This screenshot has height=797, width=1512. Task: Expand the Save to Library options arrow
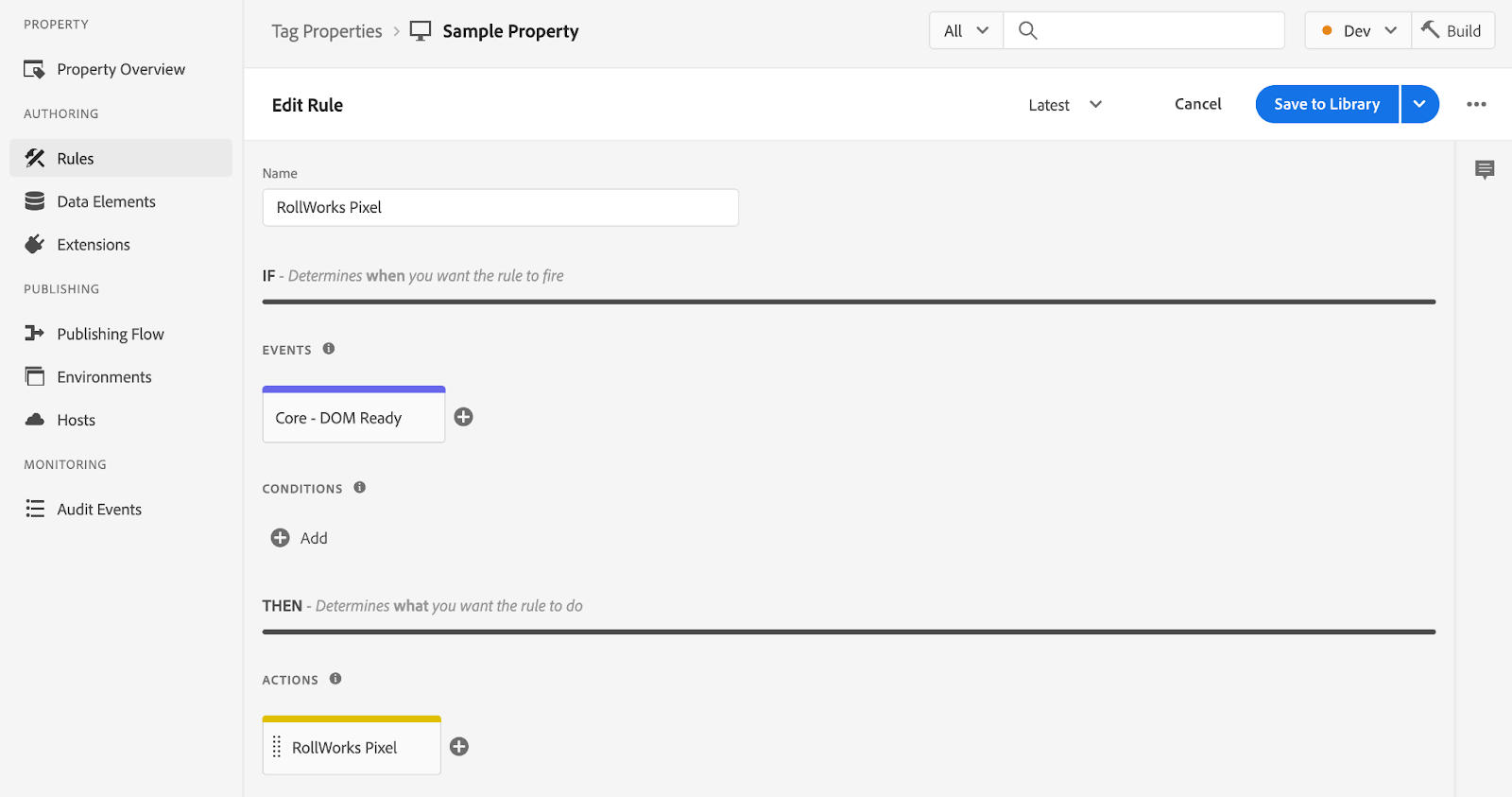point(1419,104)
